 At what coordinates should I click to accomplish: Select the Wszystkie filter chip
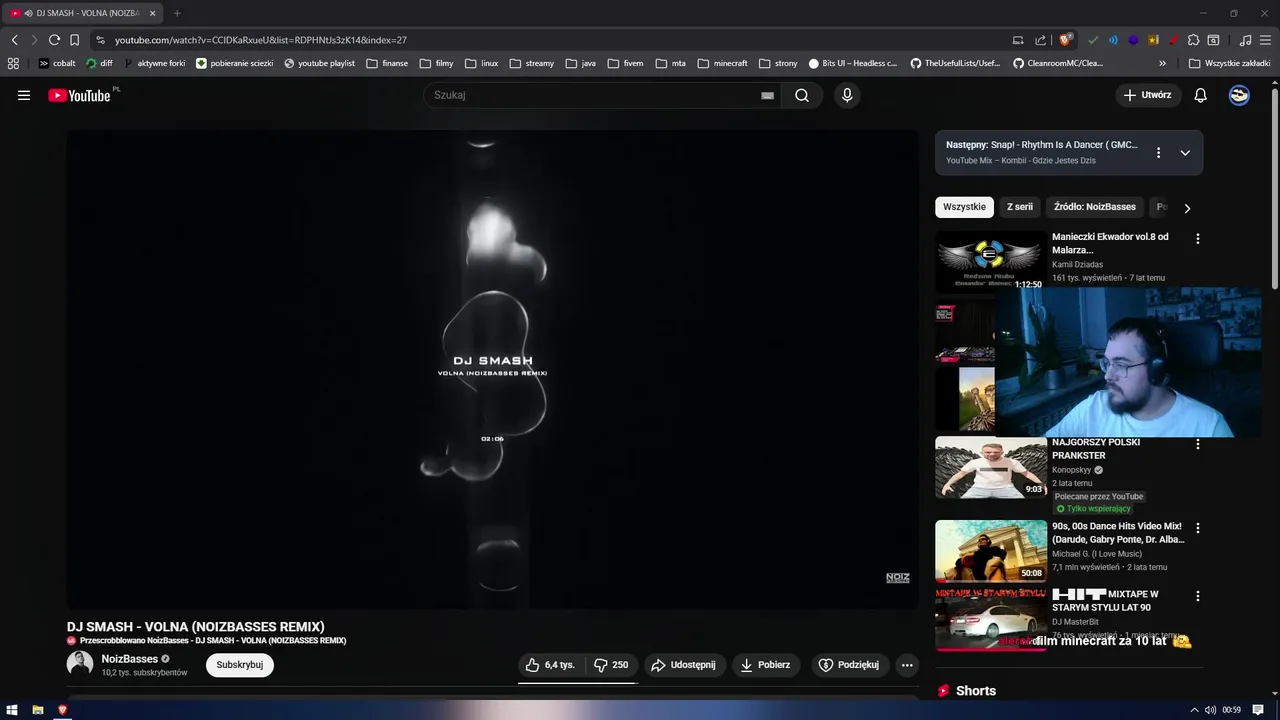(964, 207)
